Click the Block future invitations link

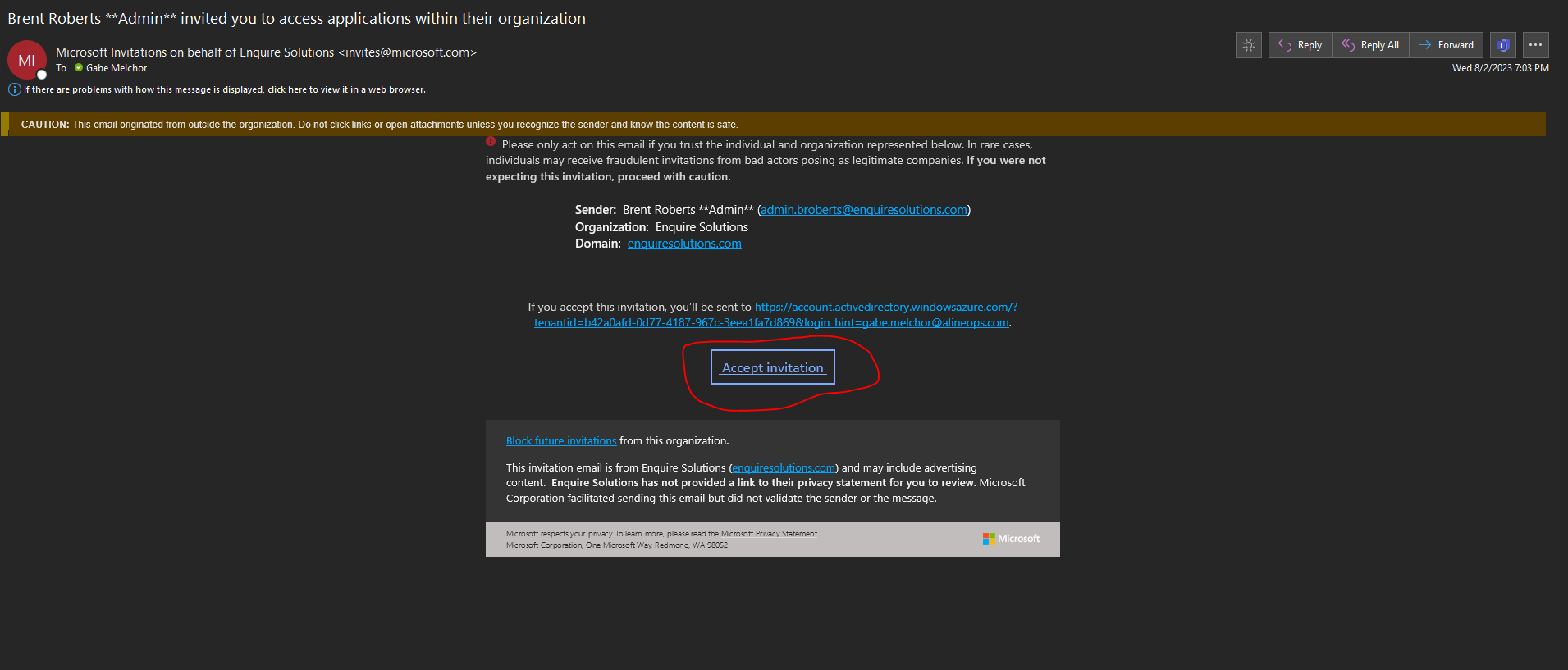(561, 440)
